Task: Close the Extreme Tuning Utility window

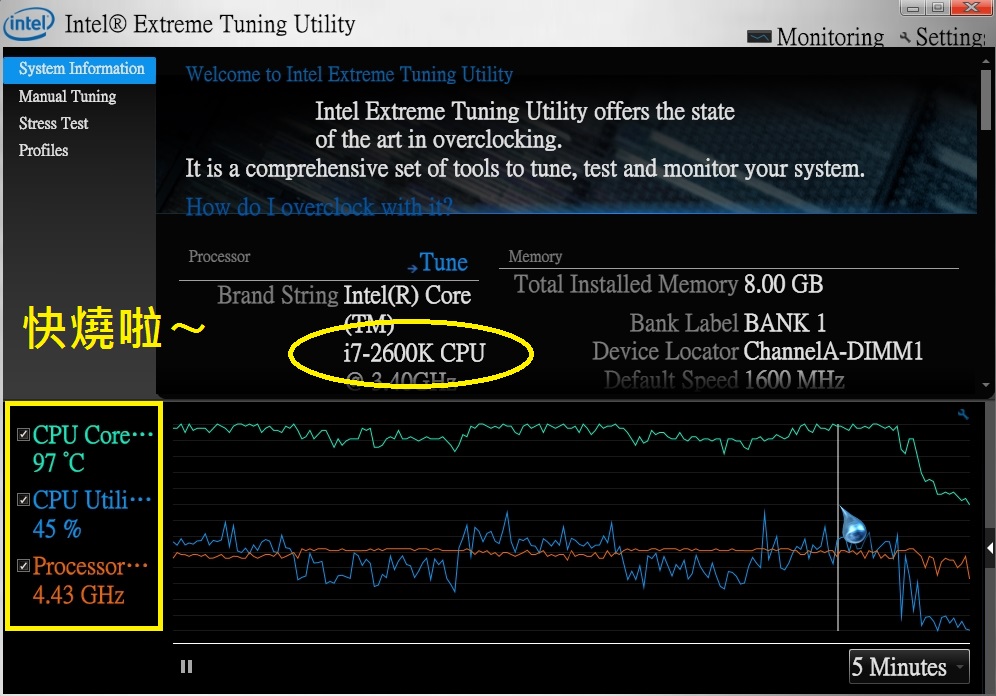Action: [x=972, y=8]
